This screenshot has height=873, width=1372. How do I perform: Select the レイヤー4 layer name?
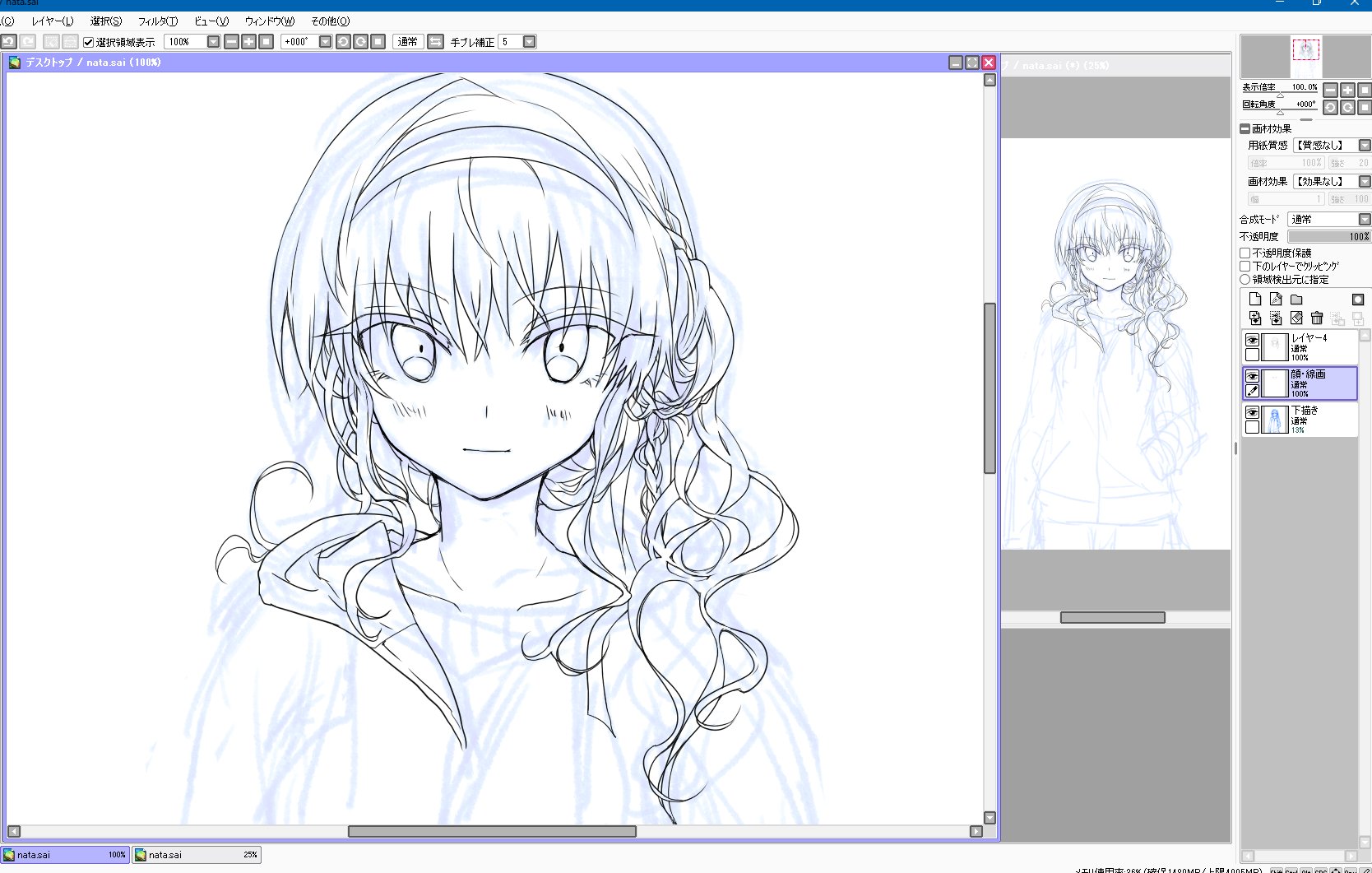pyautogui.click(x=1309, y=338)
